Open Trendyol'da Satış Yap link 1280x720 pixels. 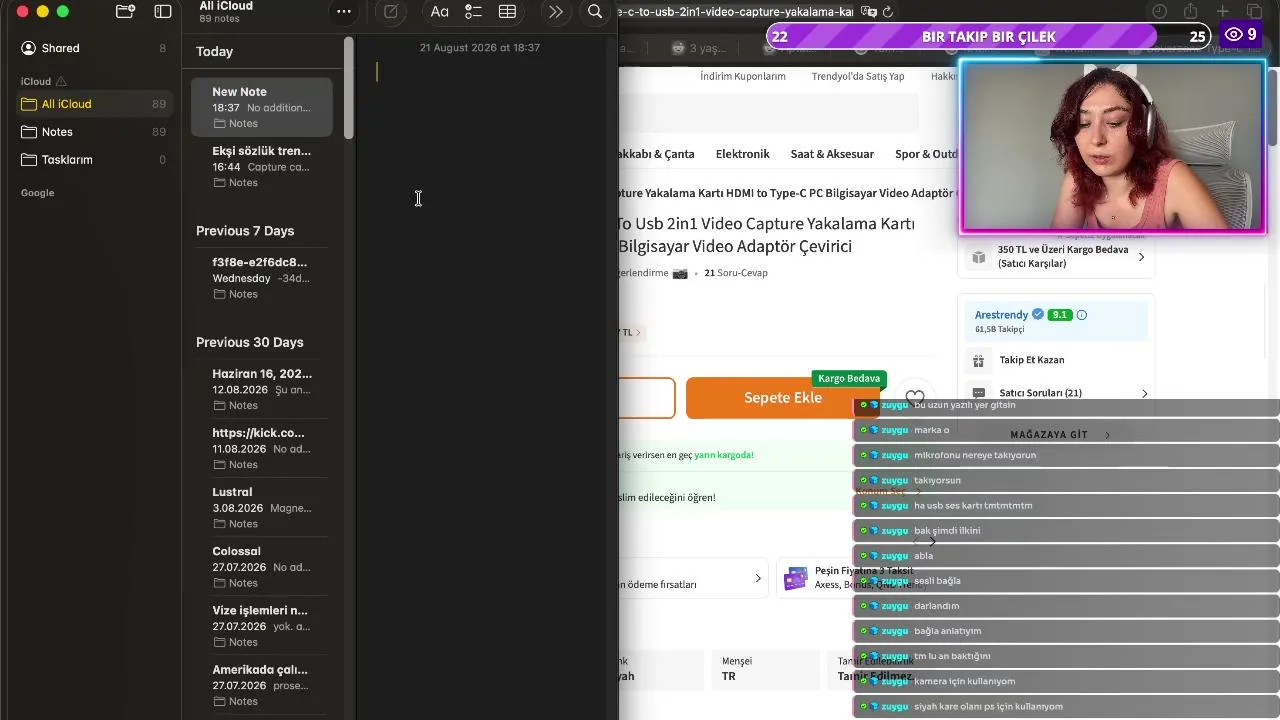coord(858,76)
